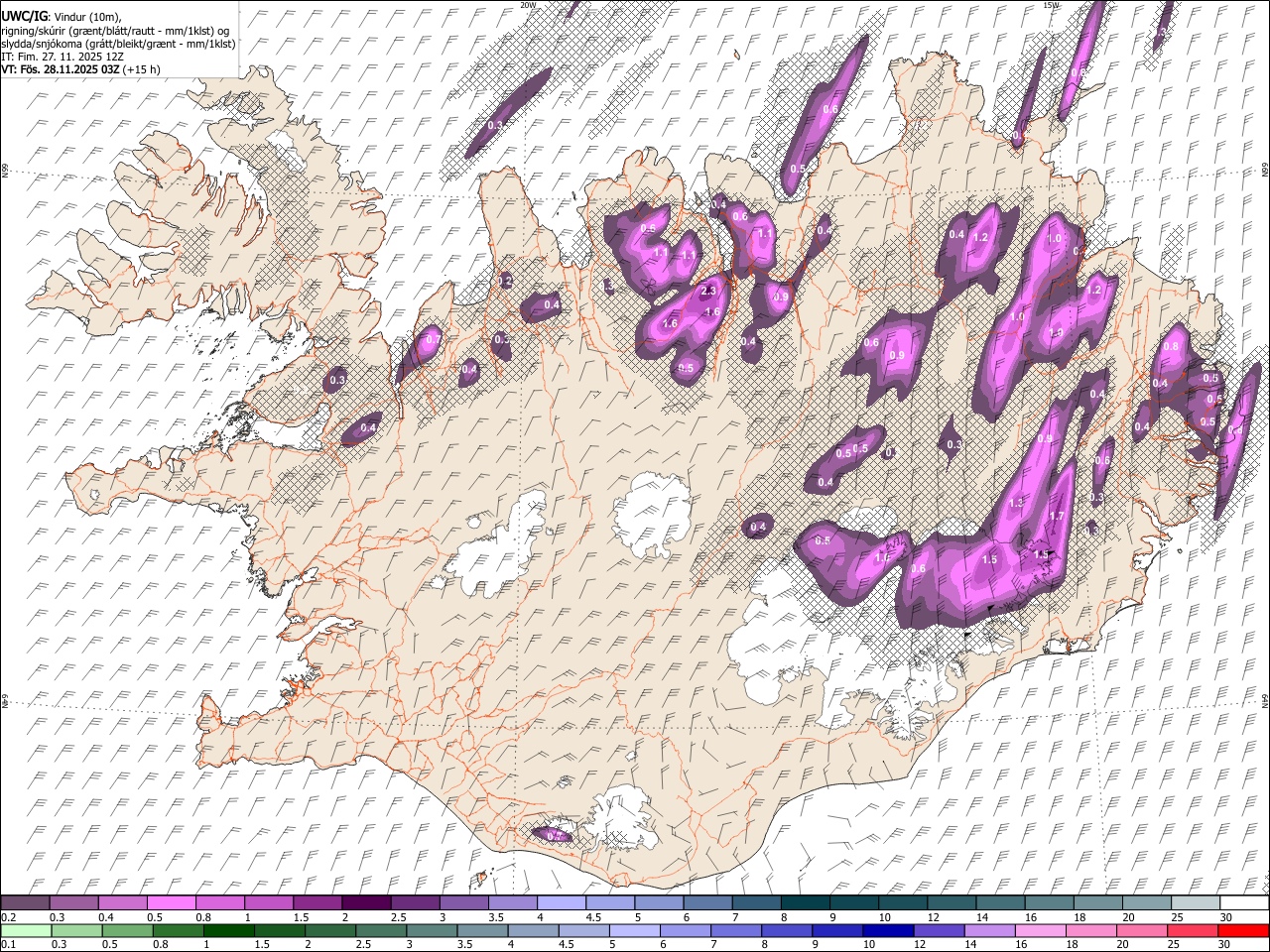Click the (+15 h) forecast offset text

[143, 69]
